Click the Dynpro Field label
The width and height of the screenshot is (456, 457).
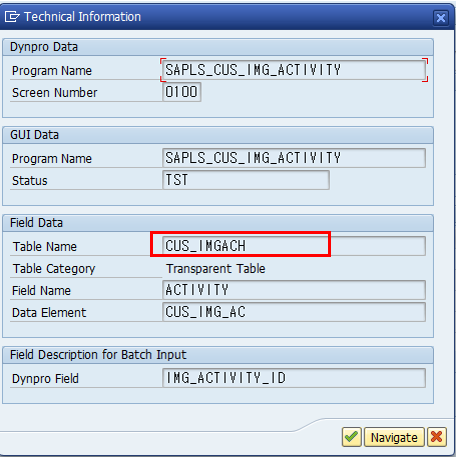(x=45, y=379)
